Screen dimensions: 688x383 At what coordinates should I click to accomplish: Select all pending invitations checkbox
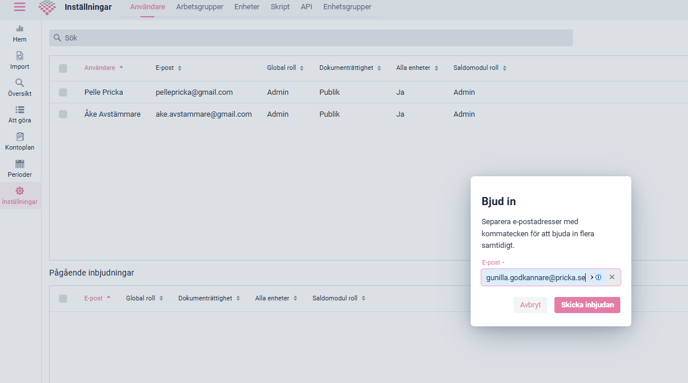click(63, 299)
